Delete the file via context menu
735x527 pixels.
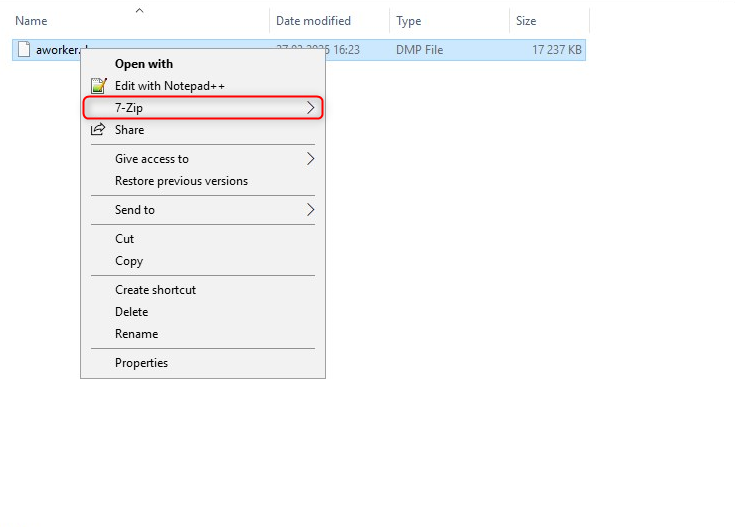point(131,312)
